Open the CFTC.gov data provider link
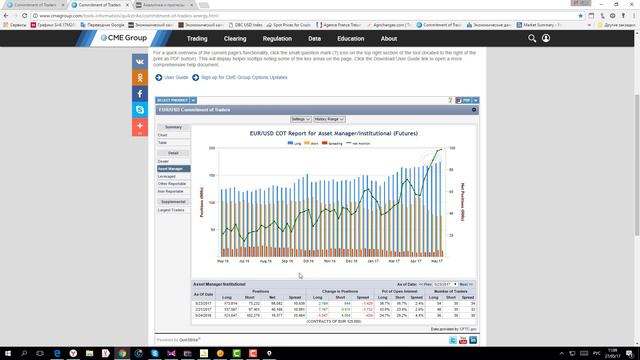 point(468,329)
